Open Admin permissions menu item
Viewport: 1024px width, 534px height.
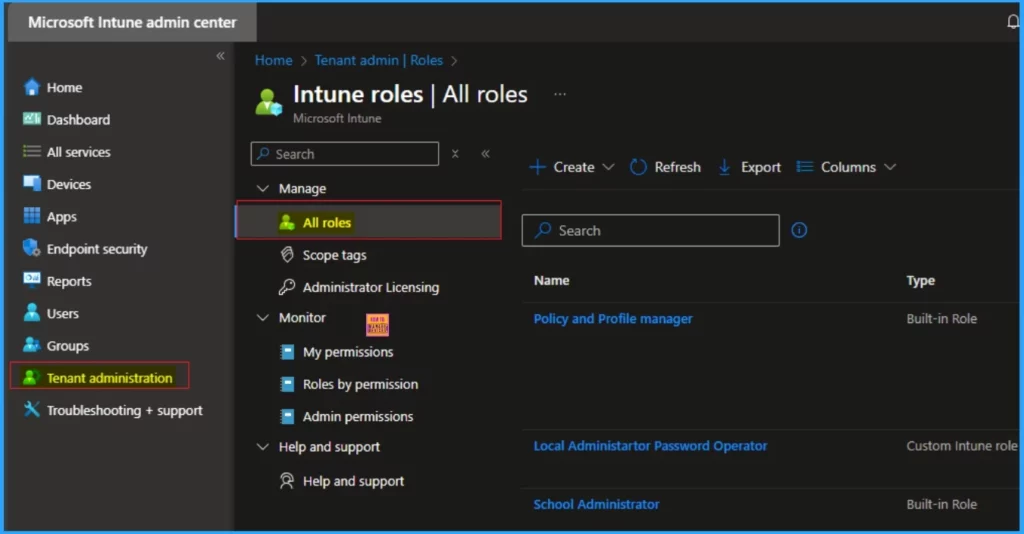[x=357, y=416]
